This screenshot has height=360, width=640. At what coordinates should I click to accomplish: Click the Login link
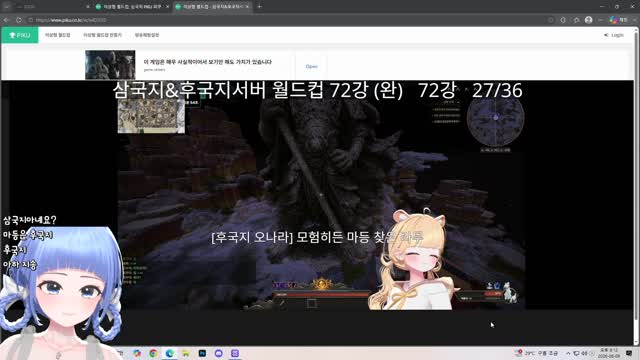[614, 35]
